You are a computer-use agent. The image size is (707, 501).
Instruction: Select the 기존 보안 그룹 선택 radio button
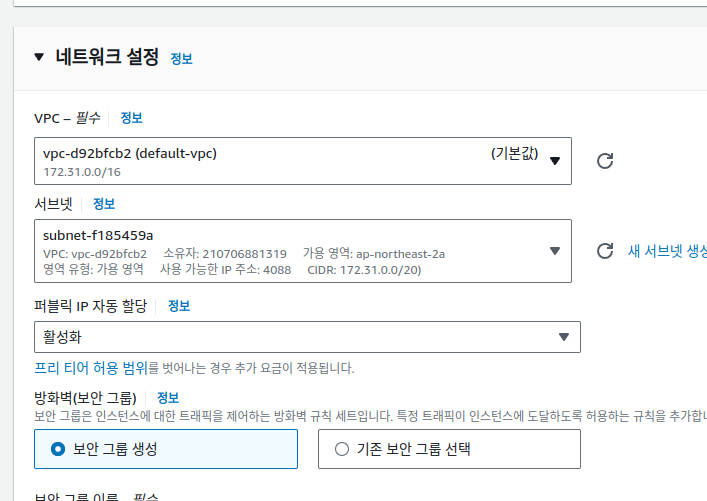click(x=342, y=449)
